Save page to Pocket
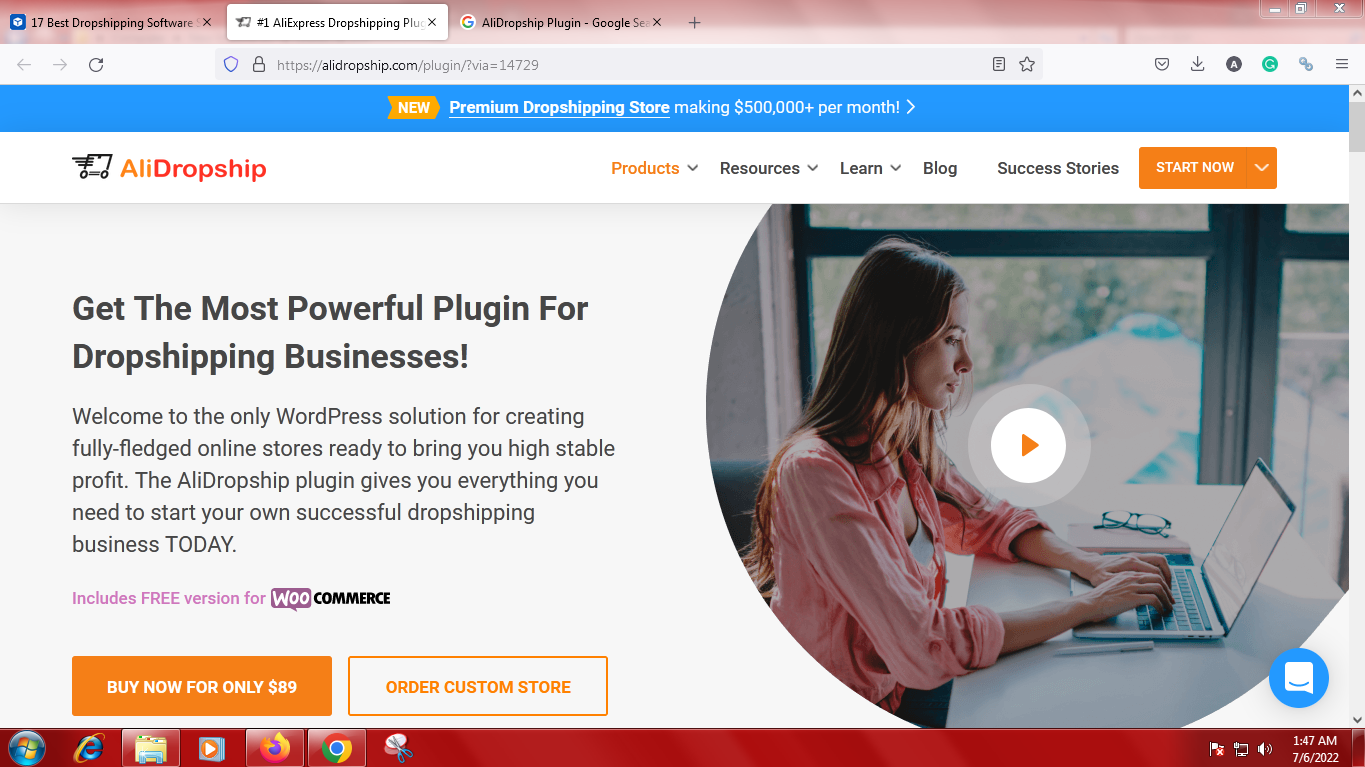 pyautogui.click(x=1162, y=64)
